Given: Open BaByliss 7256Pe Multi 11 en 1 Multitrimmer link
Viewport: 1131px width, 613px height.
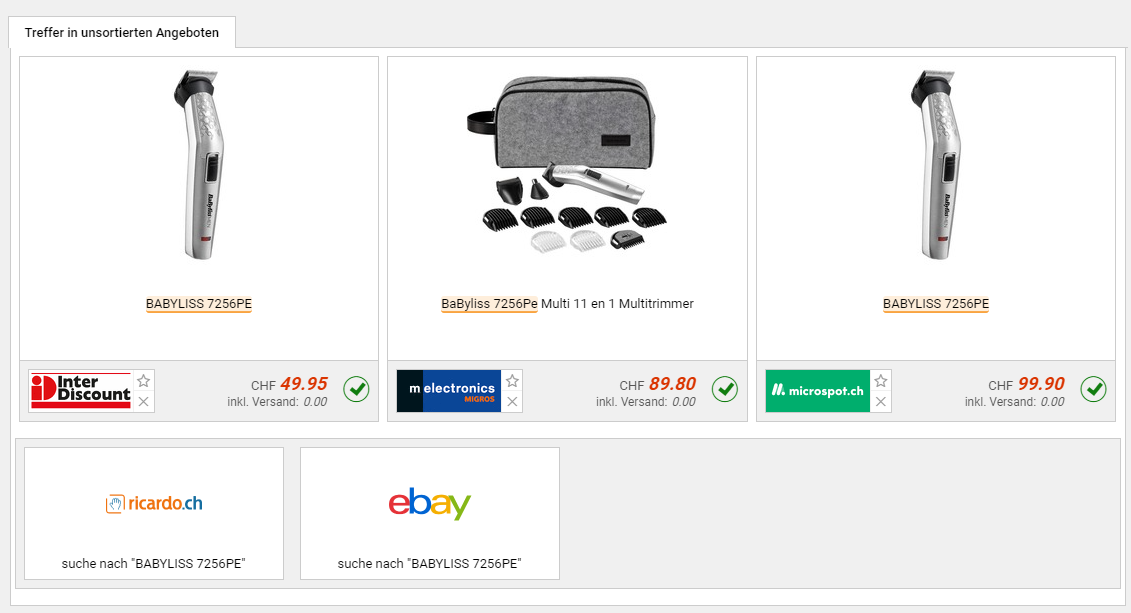Looking at the screenshot, I should click(x=567, y=304).
